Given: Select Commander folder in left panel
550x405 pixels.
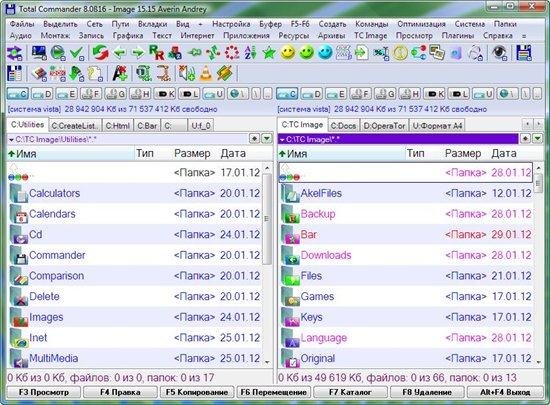Looking at the screenshot, I should (x=135, y=255).
